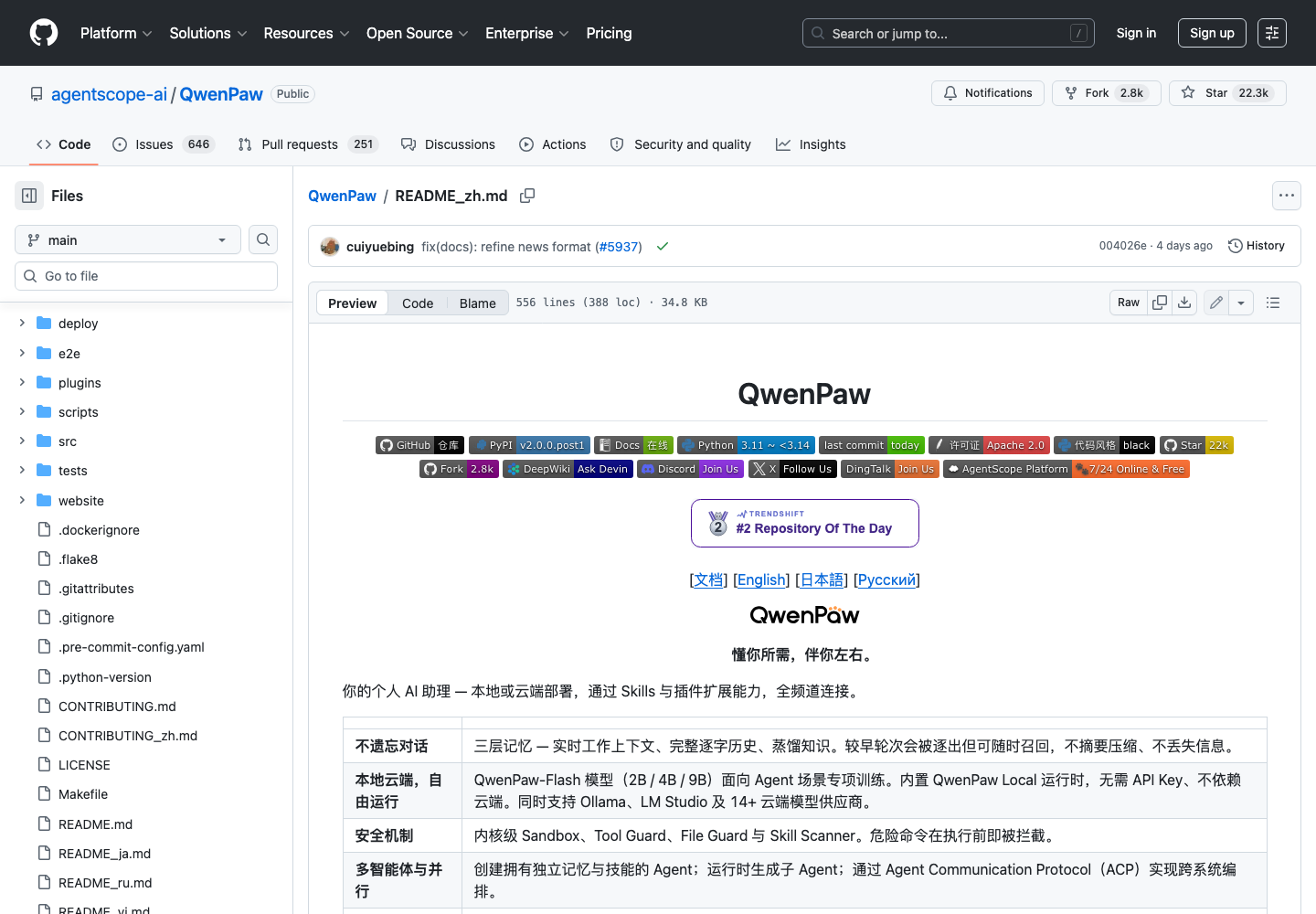The image size is (1316, 914).
Task: Open the English README link
Action: click(x=761, y=579)
